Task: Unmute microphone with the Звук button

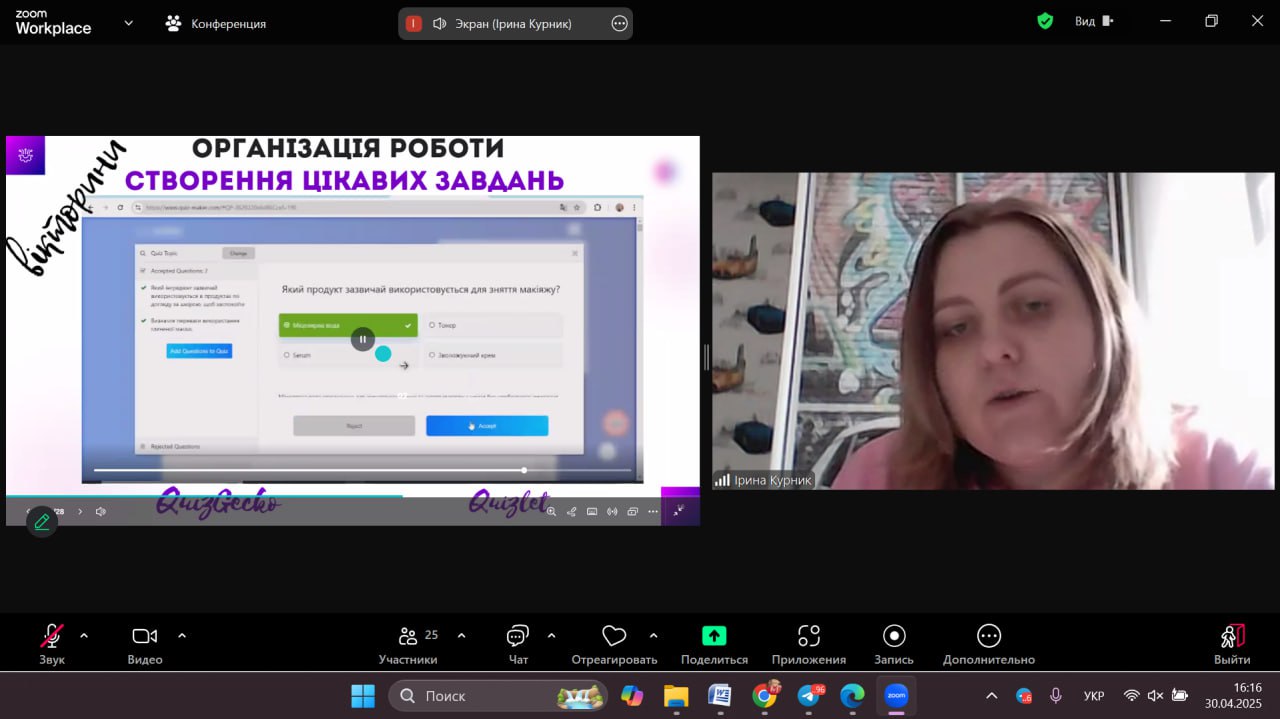Action: point(51,637)
